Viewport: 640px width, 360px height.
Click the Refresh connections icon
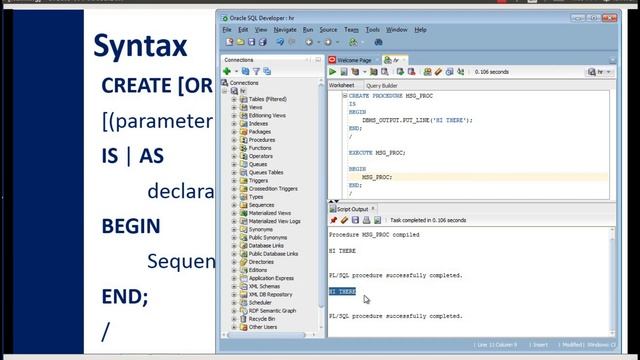[245, 71]
